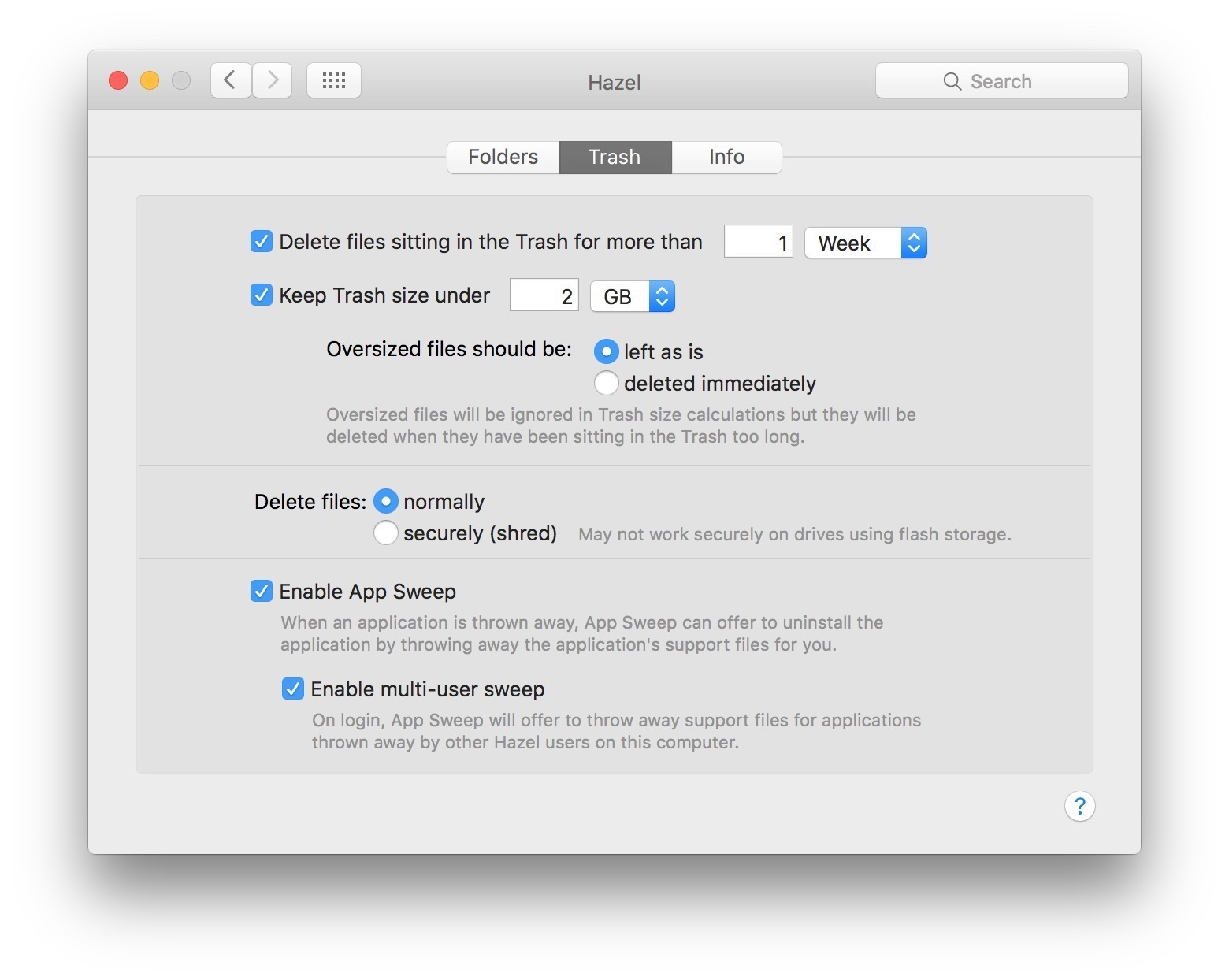The image size is (1229, 980).
Task: Click the App Sweep description text
Action: pos(582,633)
